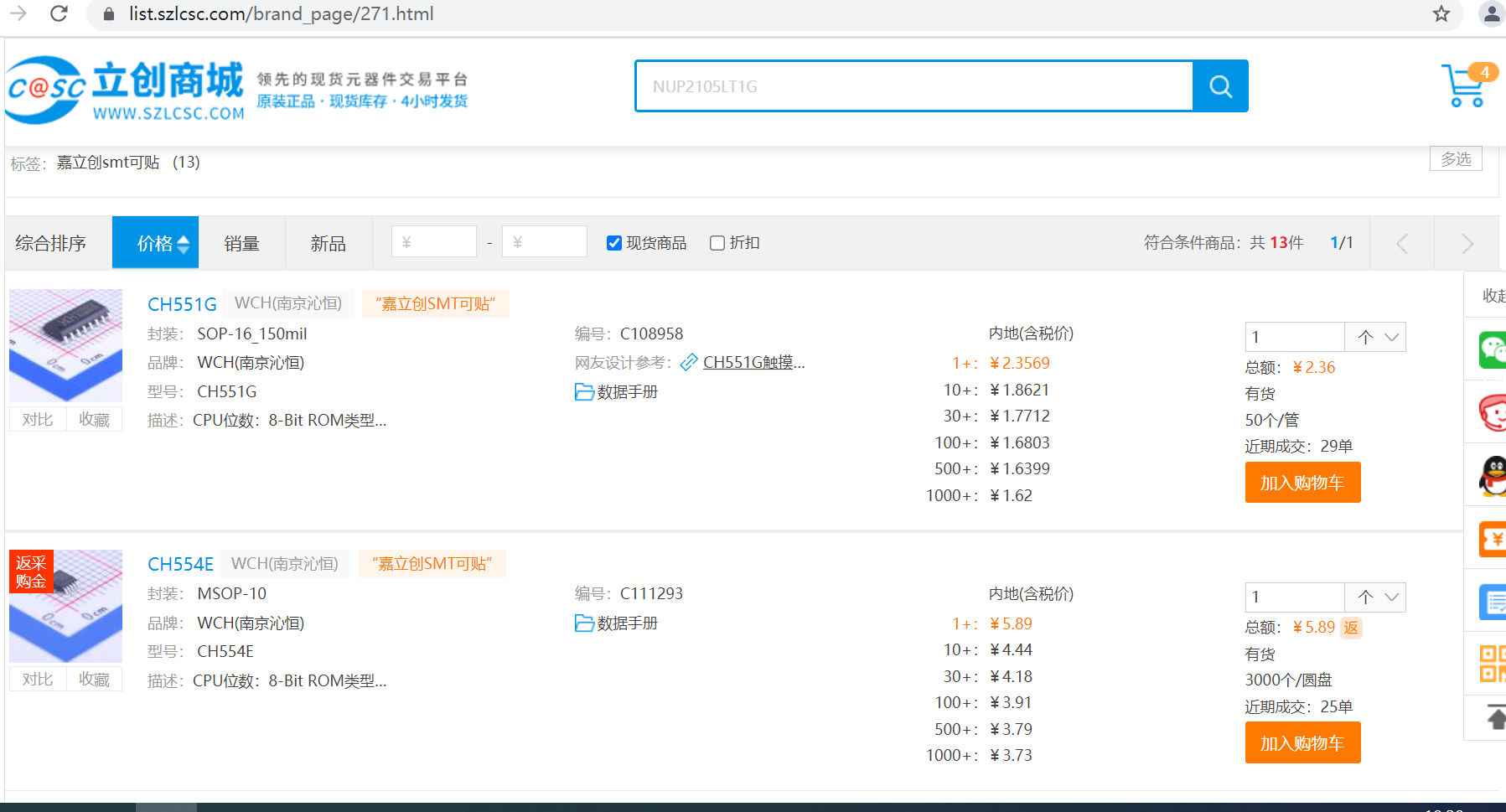Open QQ penguin contact icon
This screenshot has width=1506, height=812.
(x=1493, y=476)
